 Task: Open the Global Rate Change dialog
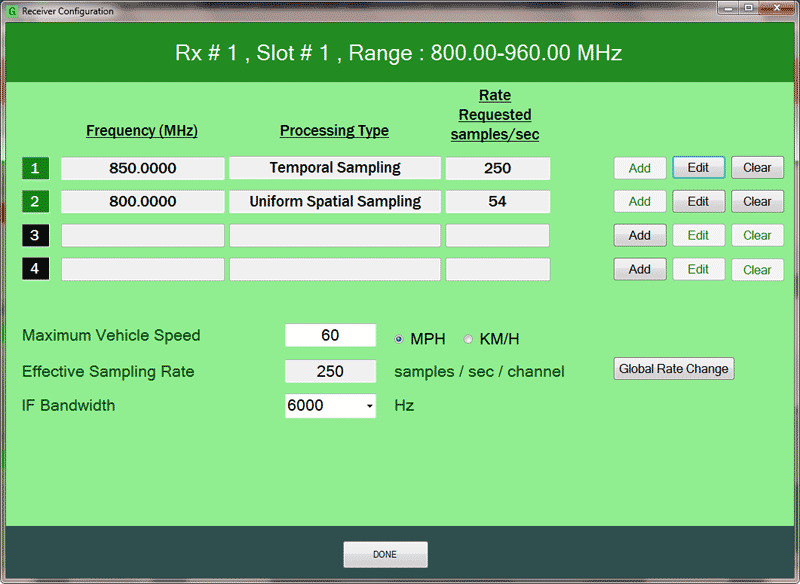point(673,368)
